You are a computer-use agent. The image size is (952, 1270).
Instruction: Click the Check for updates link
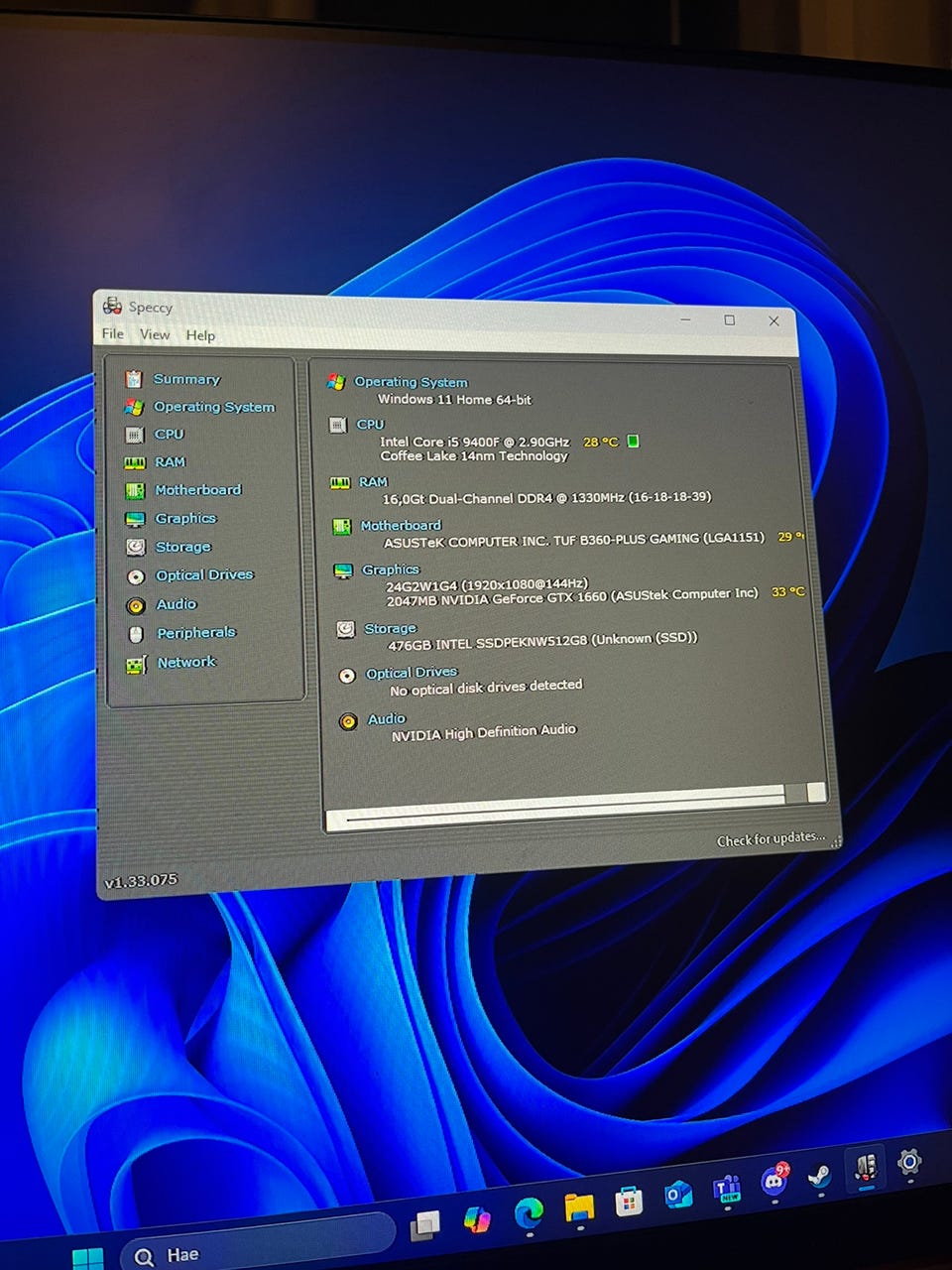771,839
